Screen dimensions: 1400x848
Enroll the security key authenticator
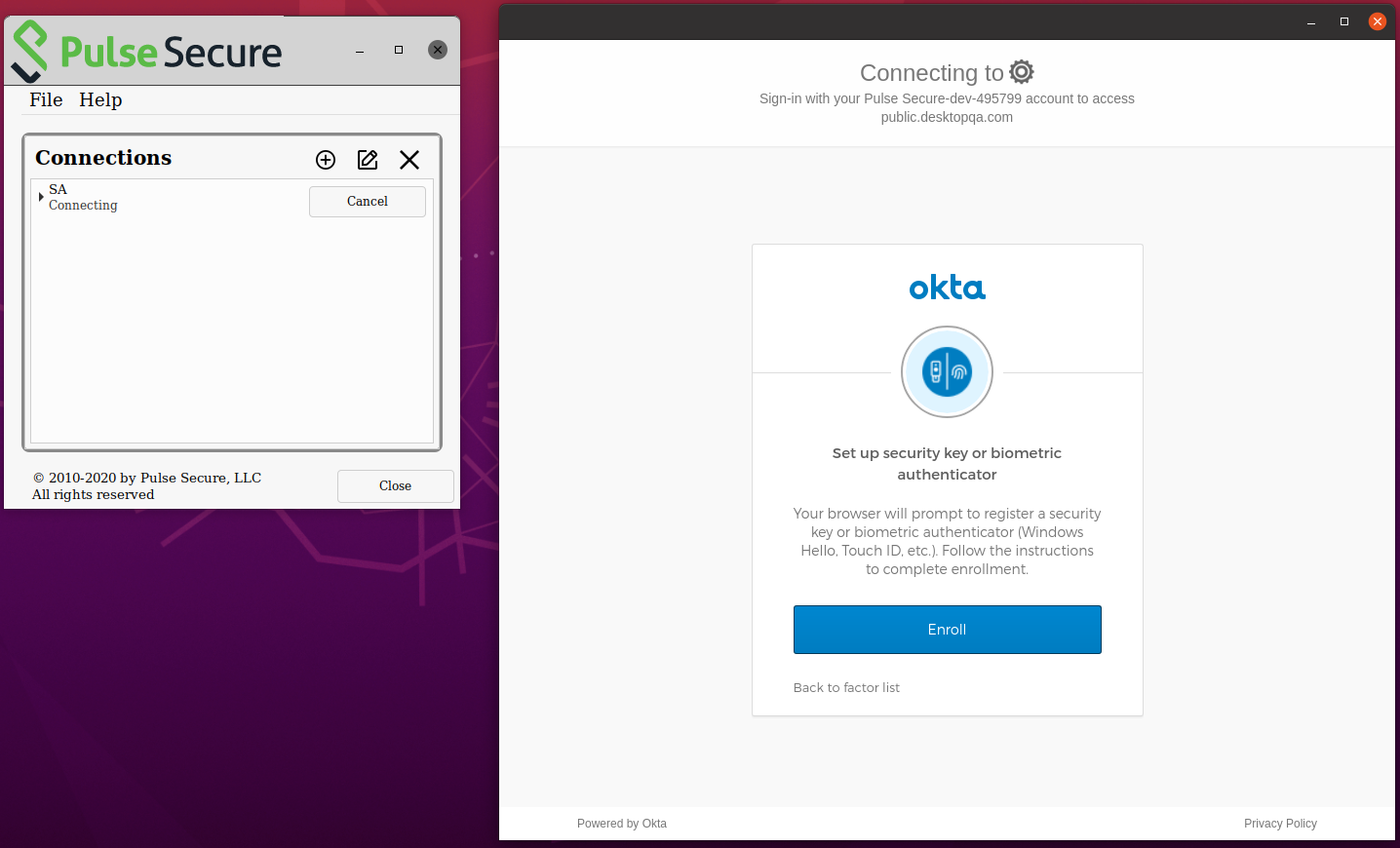[947, 630]
